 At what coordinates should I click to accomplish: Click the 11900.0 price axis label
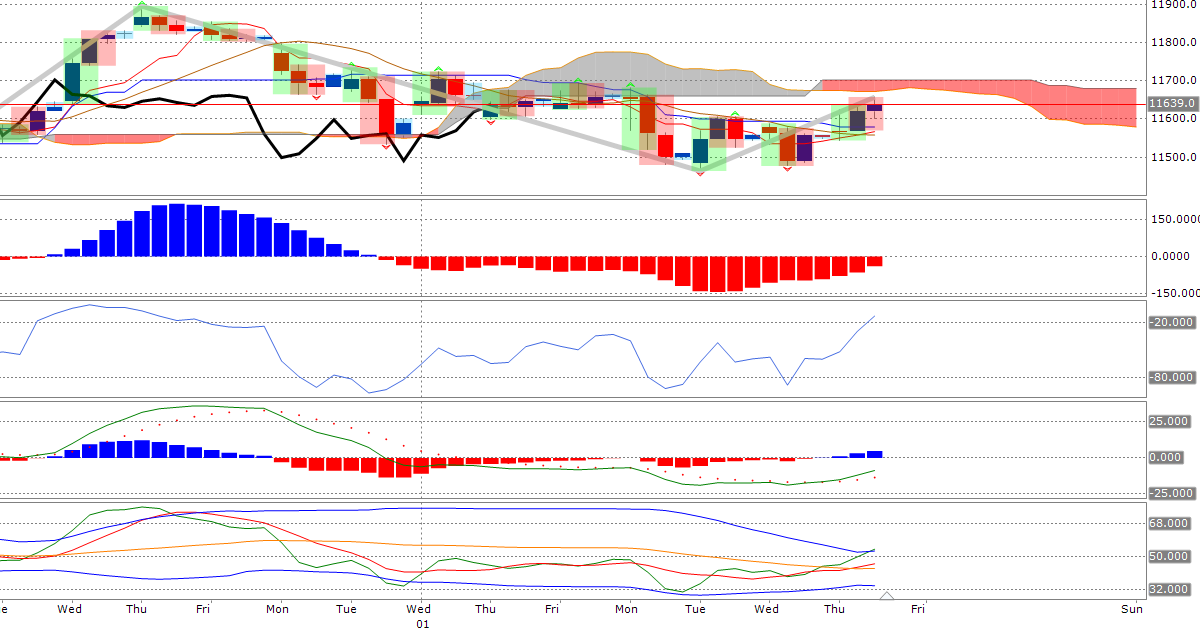click(1173, 4)
